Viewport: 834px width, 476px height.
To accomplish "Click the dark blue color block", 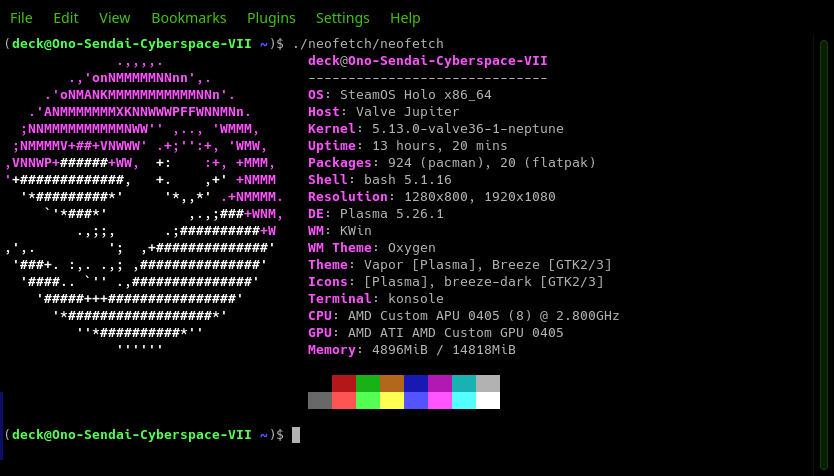I will pos(416,383).
